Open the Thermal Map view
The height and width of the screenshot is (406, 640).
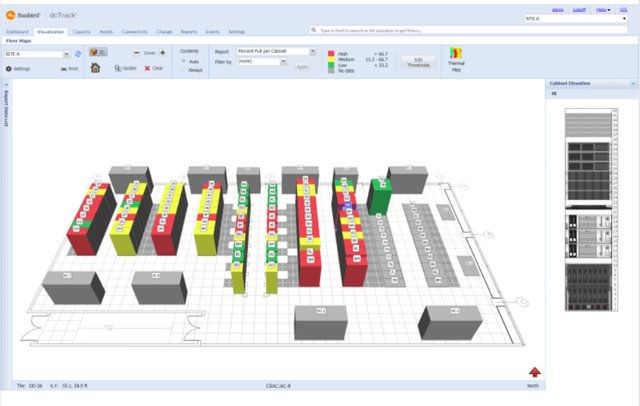coord(456,60)
